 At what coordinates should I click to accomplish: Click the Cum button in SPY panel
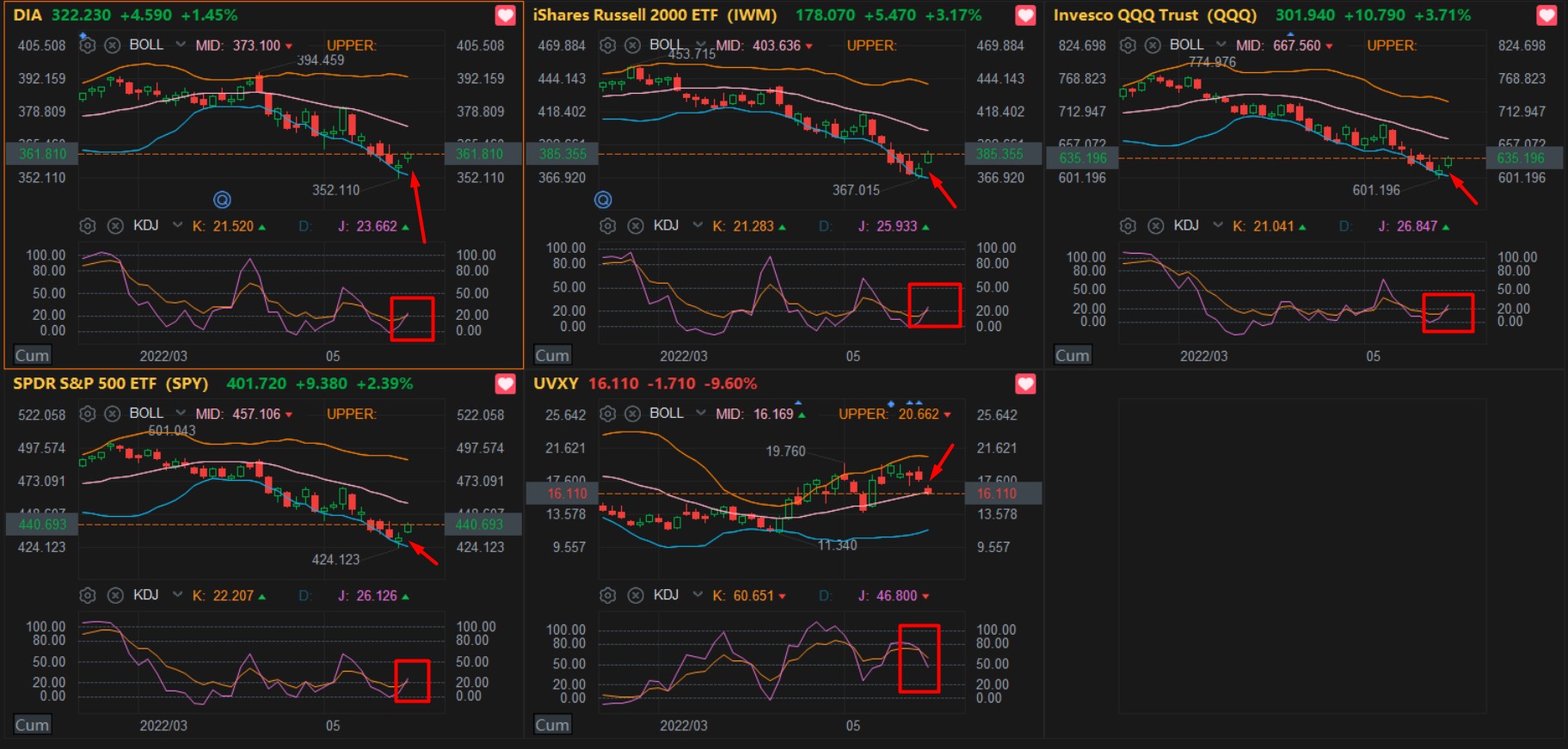(32, 725)
